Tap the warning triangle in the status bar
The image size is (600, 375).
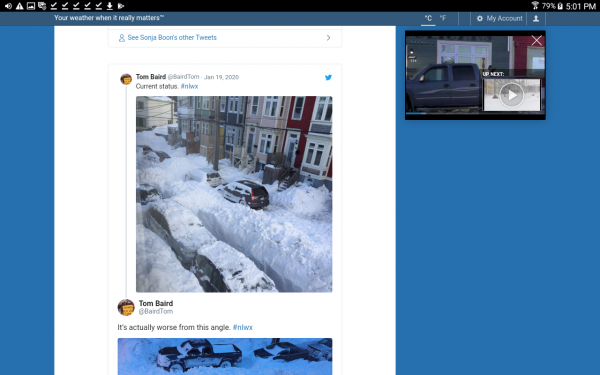pos(19,6)
